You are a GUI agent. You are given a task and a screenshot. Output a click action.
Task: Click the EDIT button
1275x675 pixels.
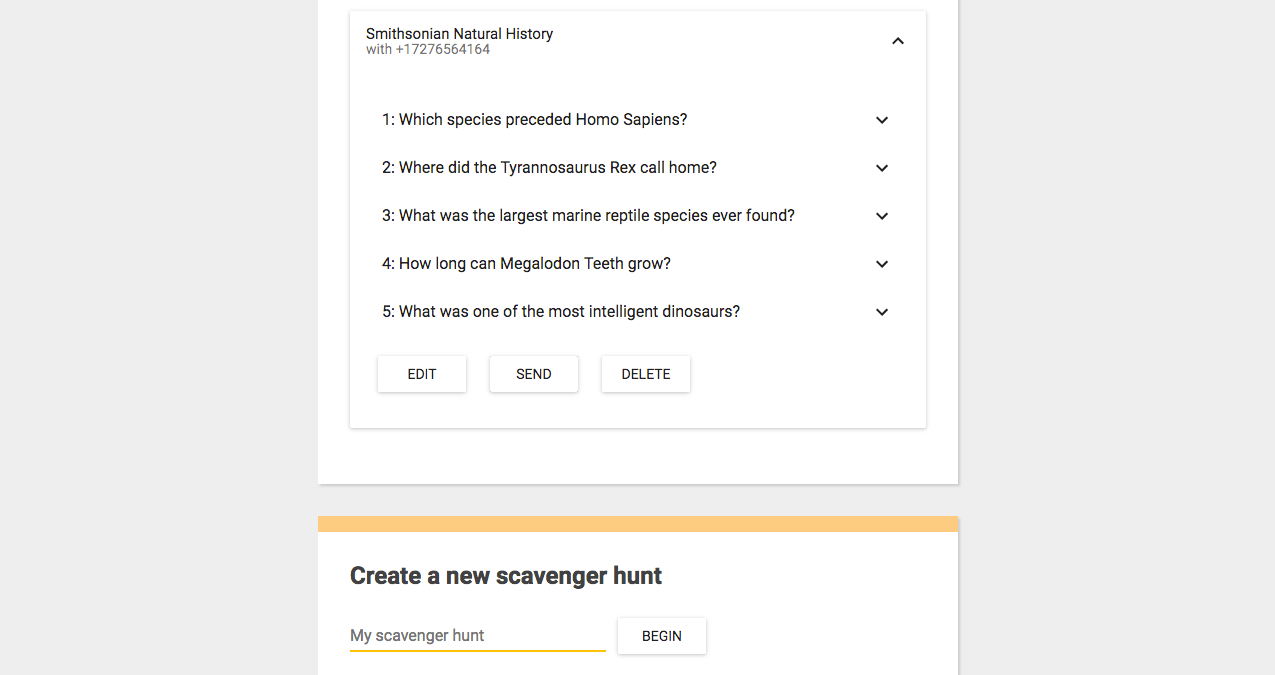click(x=422, y=374)
